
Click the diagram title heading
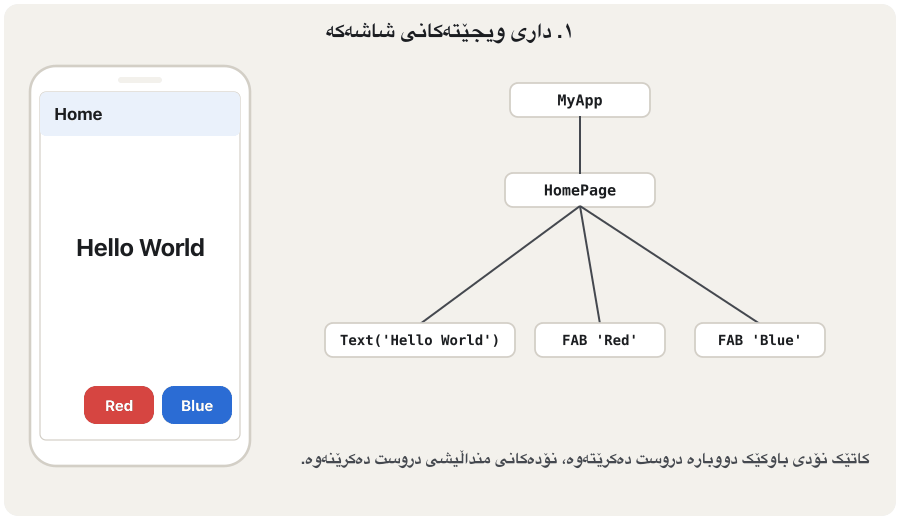tap(449, 32)
